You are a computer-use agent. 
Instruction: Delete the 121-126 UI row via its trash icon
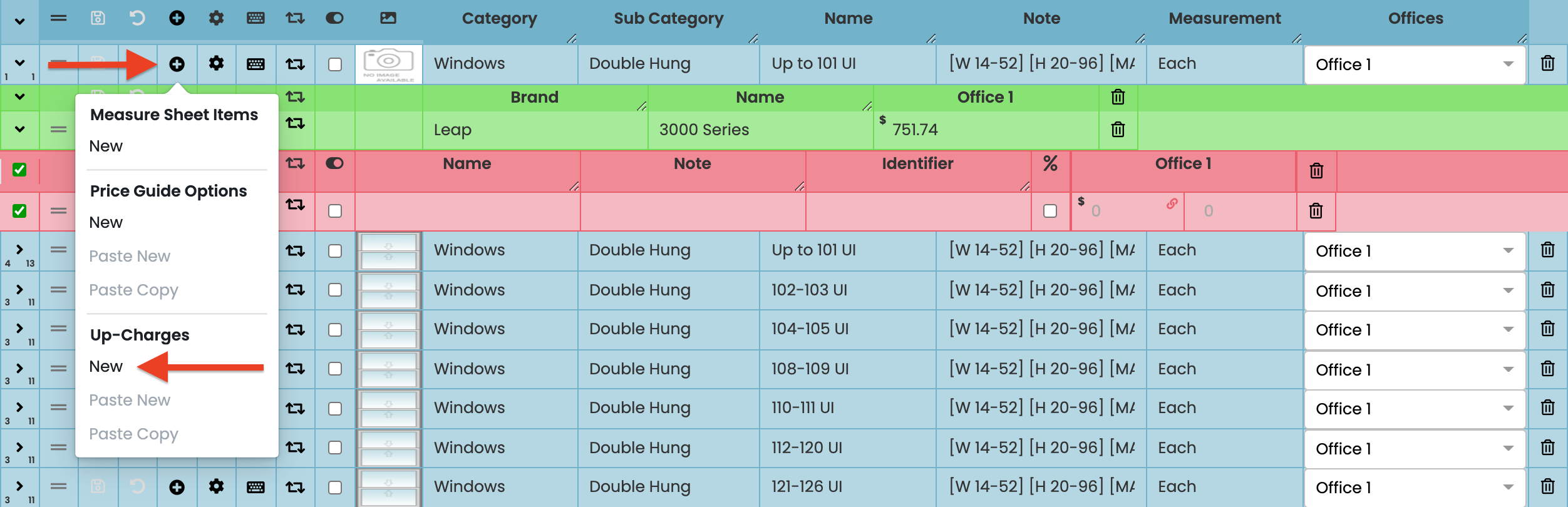pyautogui.click(x=1547, y=486)
